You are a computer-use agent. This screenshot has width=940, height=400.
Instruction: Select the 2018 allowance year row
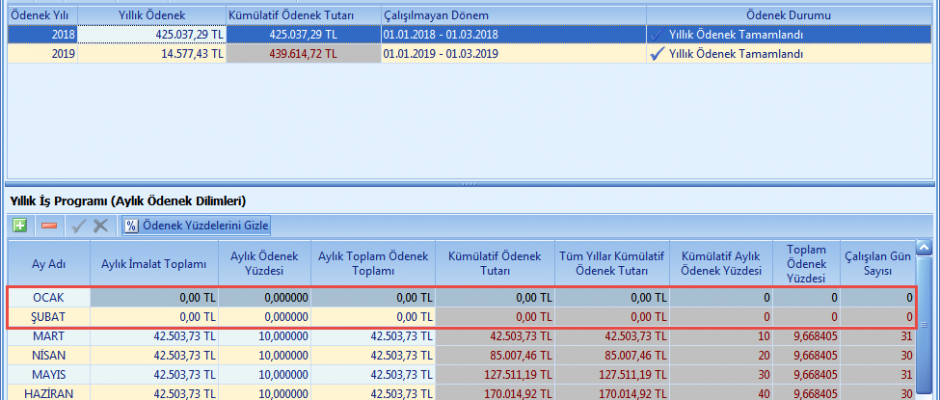(x=41, y=35)
